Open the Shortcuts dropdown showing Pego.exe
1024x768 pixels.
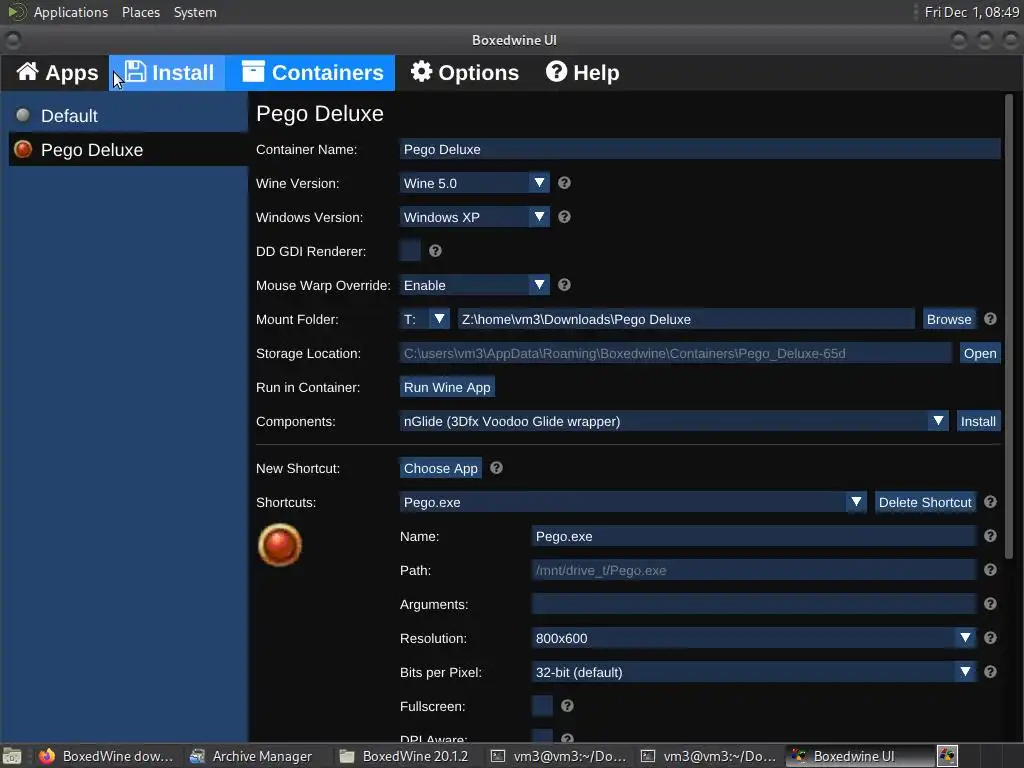pyautogui.click(x=632, y=502)
